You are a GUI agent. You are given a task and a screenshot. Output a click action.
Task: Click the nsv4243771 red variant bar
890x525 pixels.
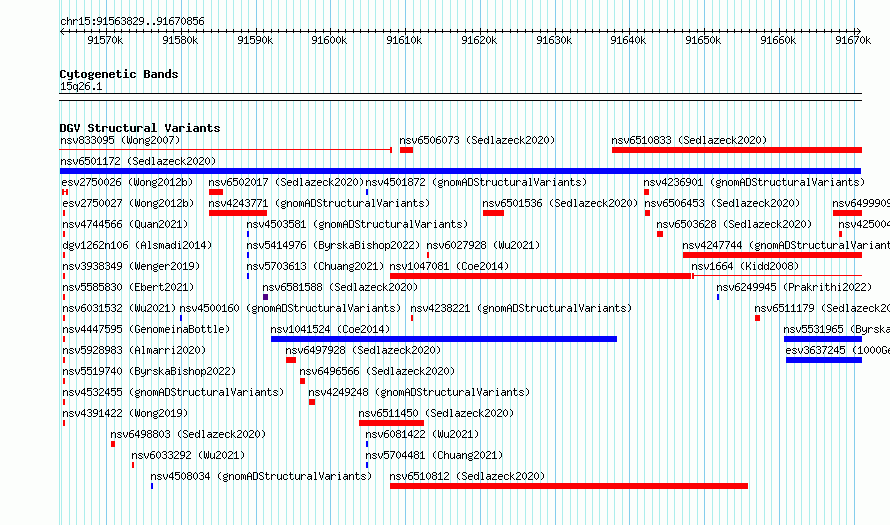click(238, 213)
